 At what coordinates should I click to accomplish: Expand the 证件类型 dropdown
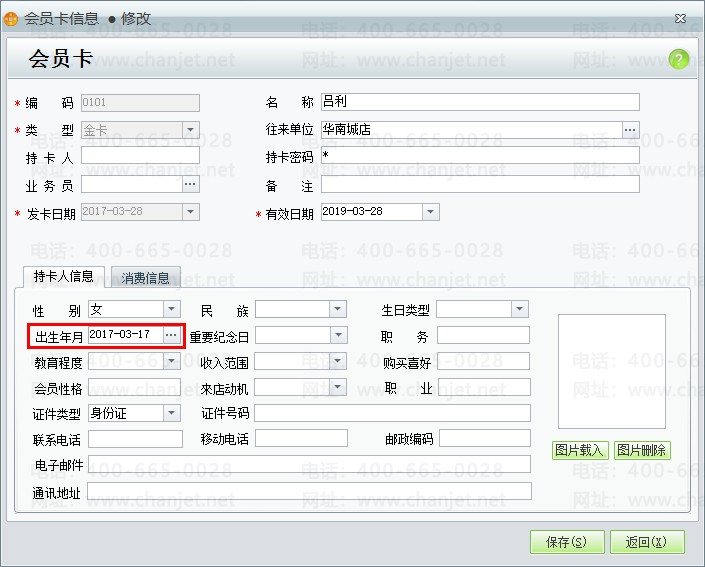coord(171,413)
